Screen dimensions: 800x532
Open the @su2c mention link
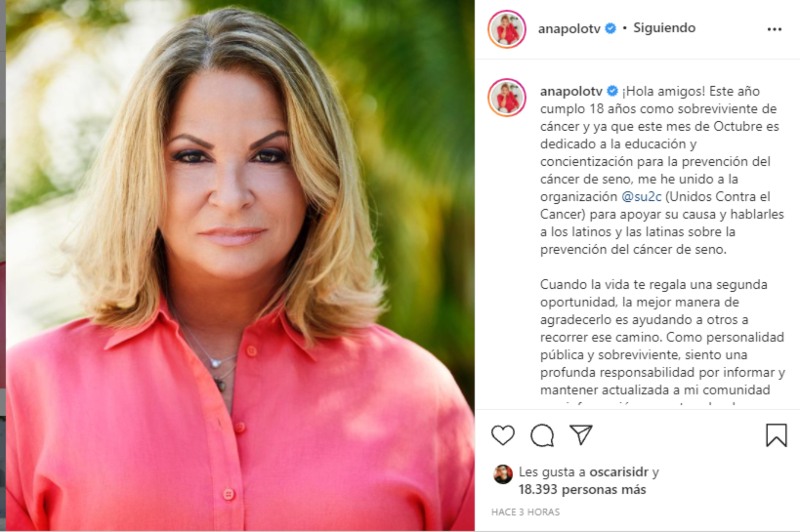pyautogui.click(x=641, y=196)
